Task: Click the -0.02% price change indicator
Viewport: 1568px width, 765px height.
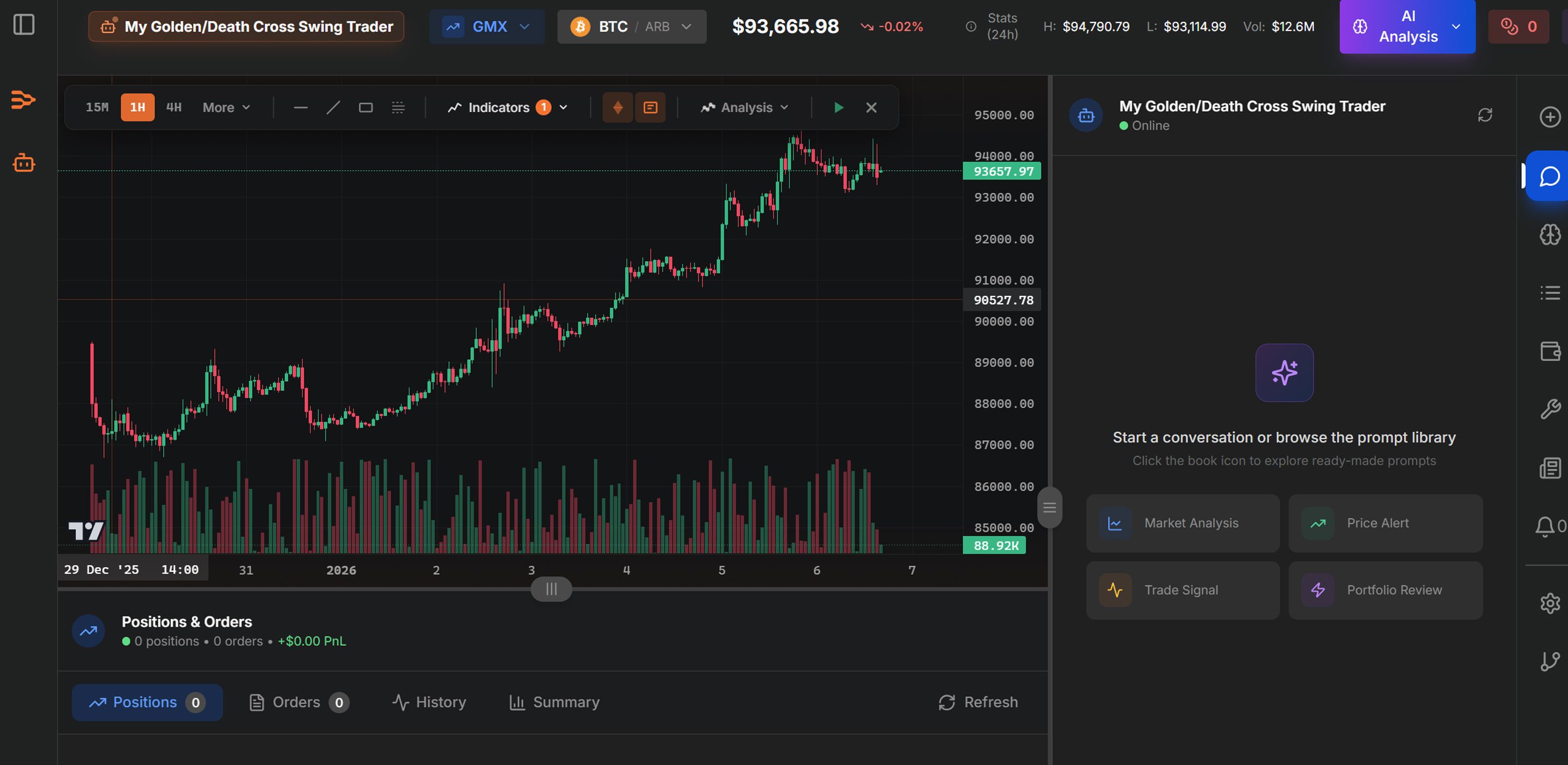Action: [x=892, y=27]
